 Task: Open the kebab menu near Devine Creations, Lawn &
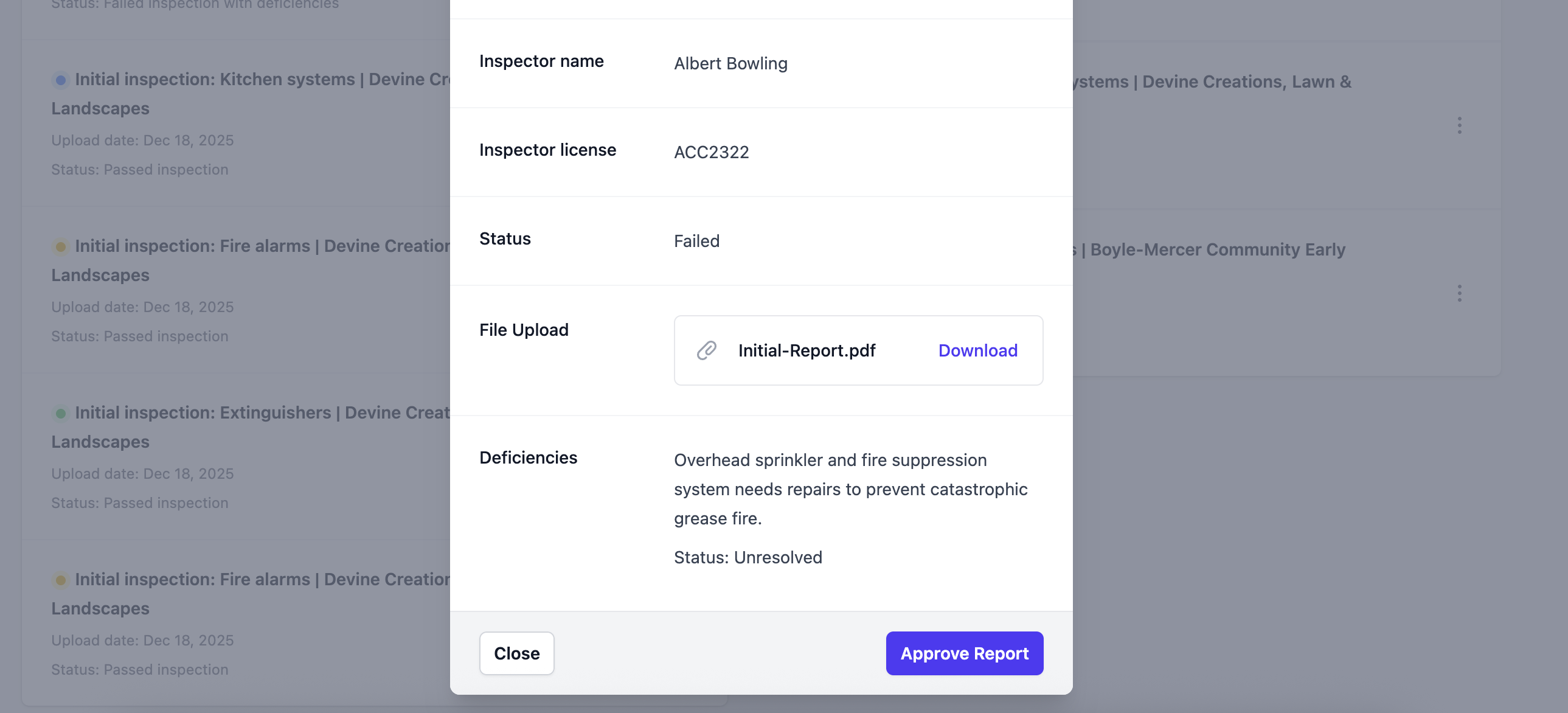(1460, 125)
